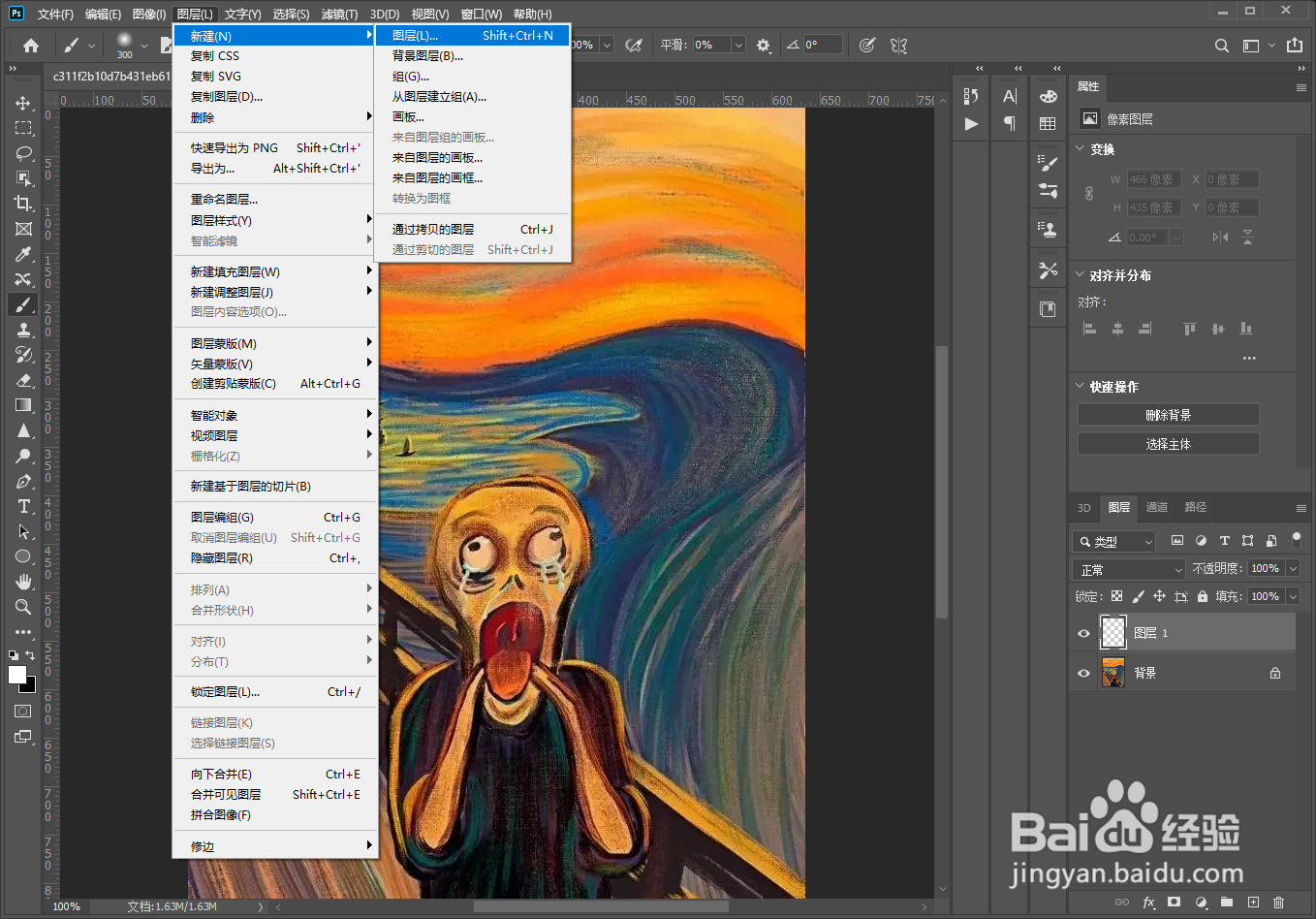Open the Actions panel play icon

click(x=971, y=124)
